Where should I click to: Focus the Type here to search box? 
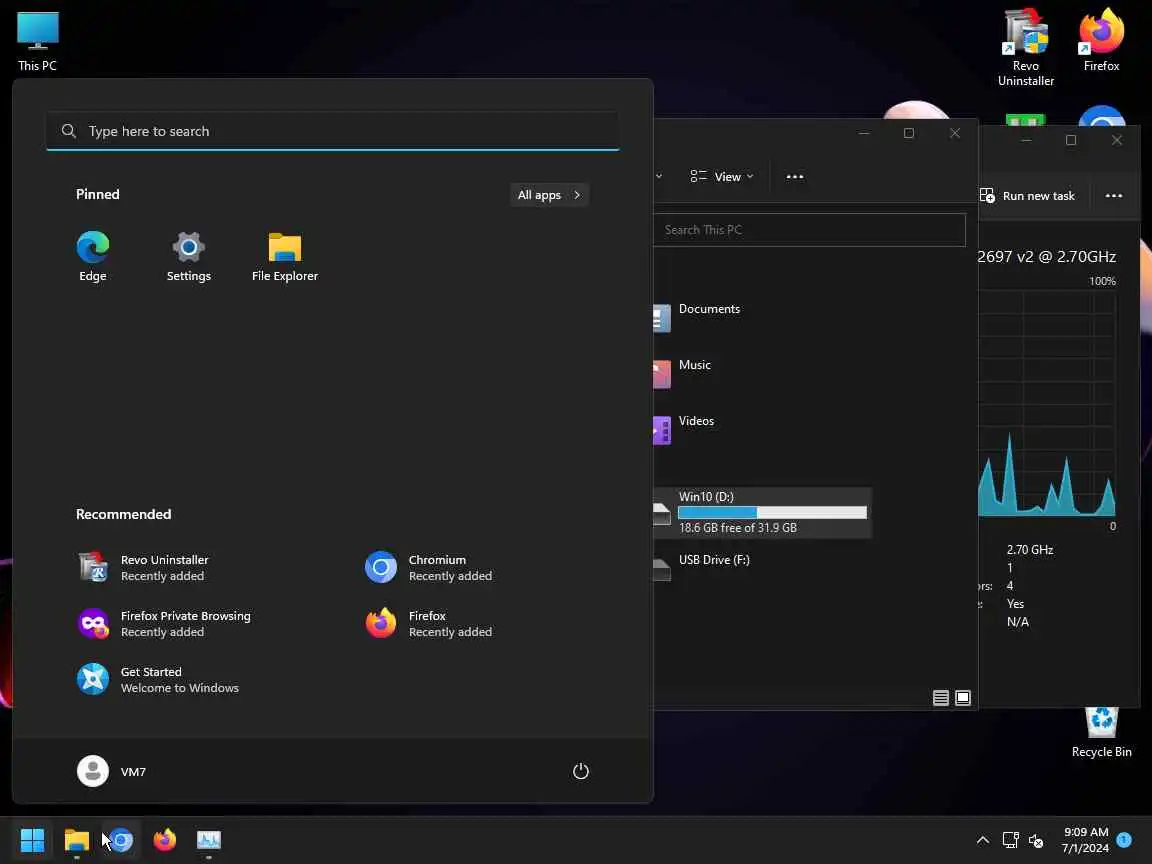pos(333,131)
